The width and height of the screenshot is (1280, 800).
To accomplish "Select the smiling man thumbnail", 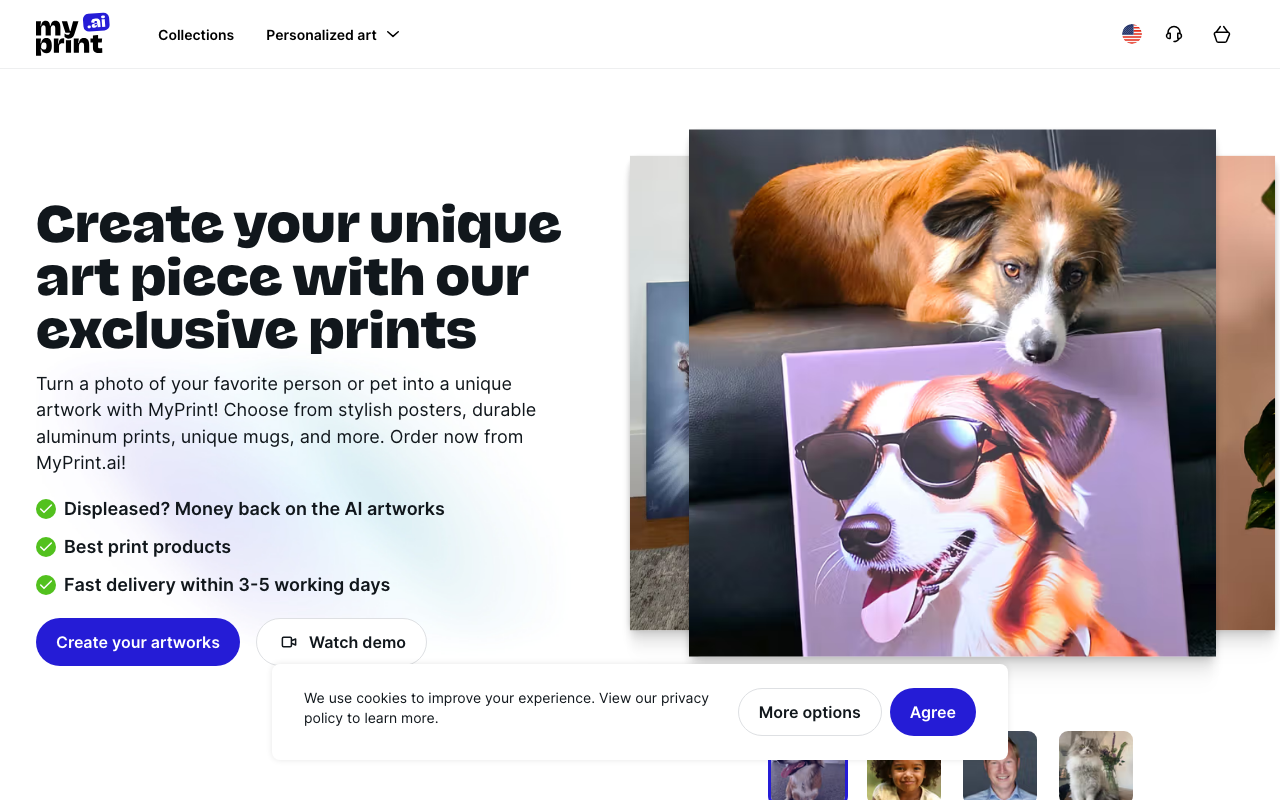I will [x=1000, y=766].
